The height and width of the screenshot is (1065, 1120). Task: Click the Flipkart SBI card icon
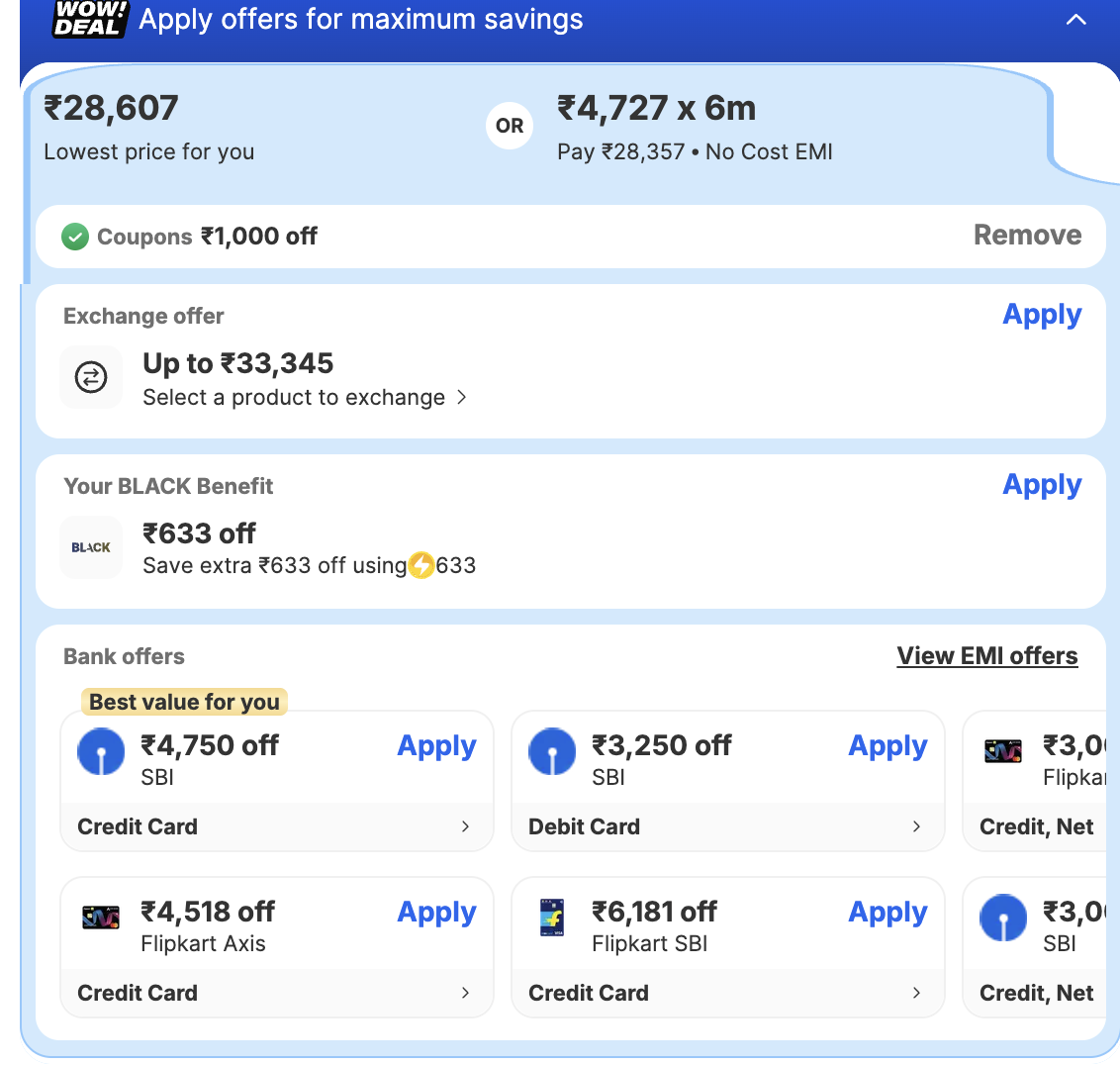(x=552, y=918)
